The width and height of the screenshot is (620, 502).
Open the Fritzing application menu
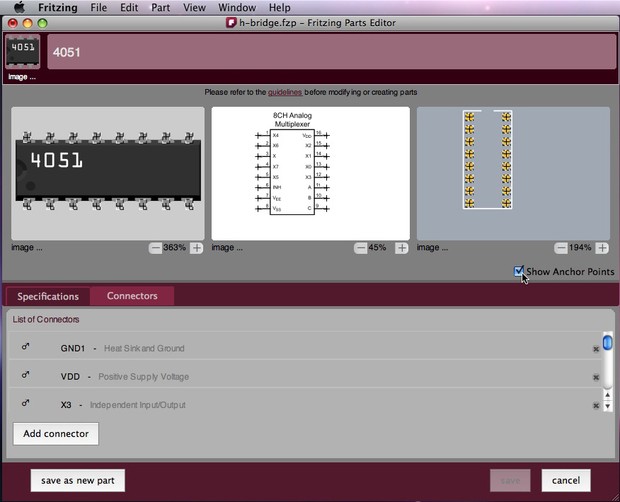(x=58, y=8)
